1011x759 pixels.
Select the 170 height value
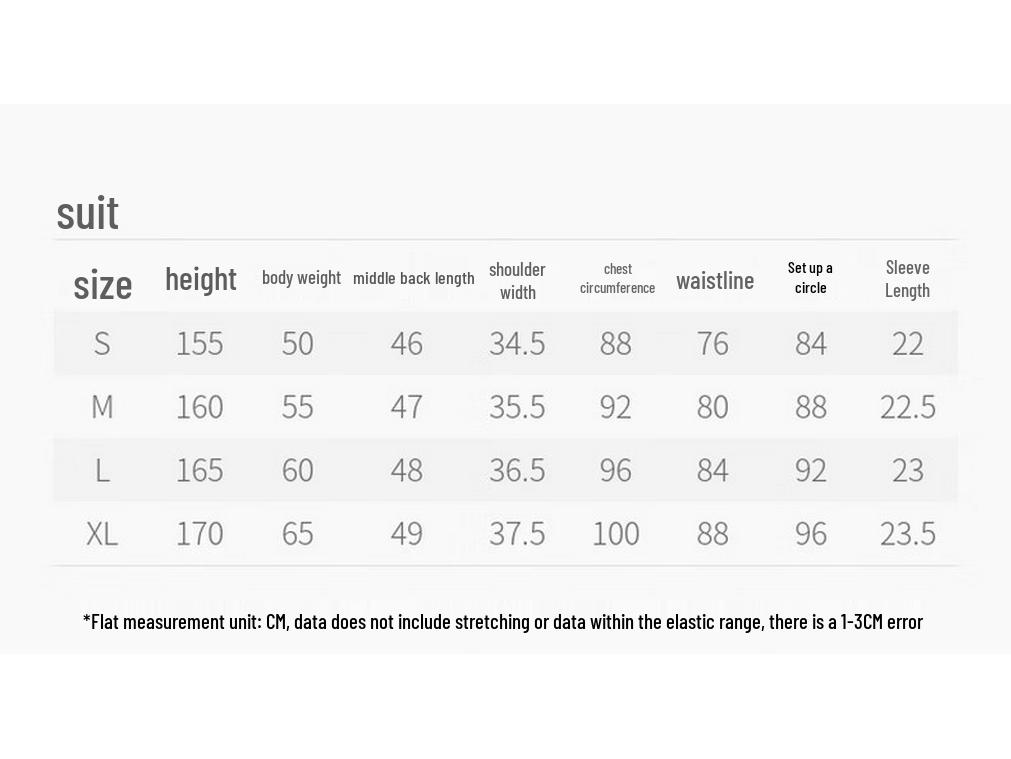pyautogui.click(x=200, y=534)
